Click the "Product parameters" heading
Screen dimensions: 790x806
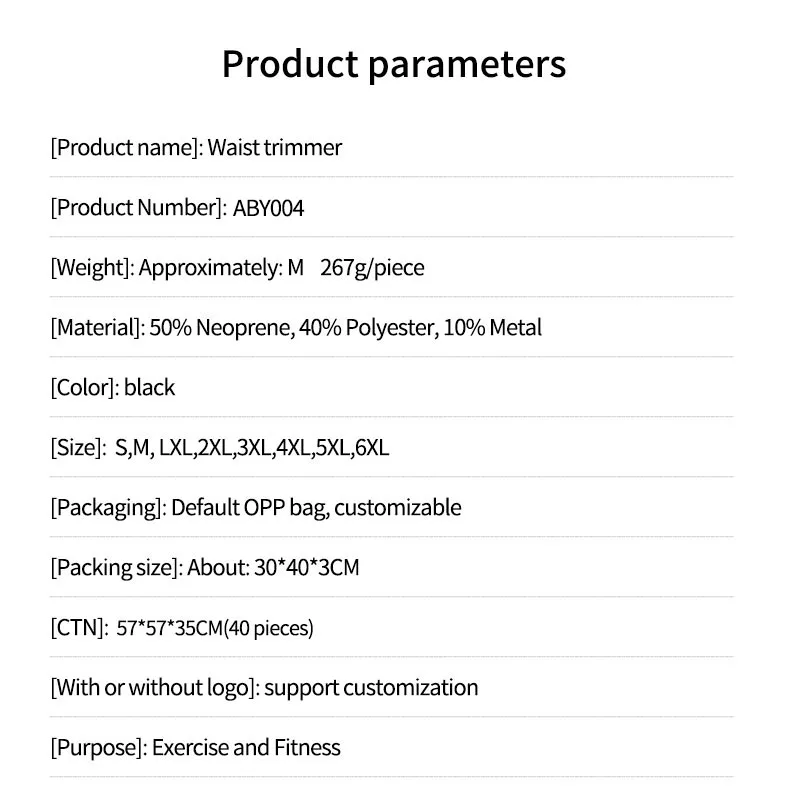pyautogui.click(x=394, y=64)
